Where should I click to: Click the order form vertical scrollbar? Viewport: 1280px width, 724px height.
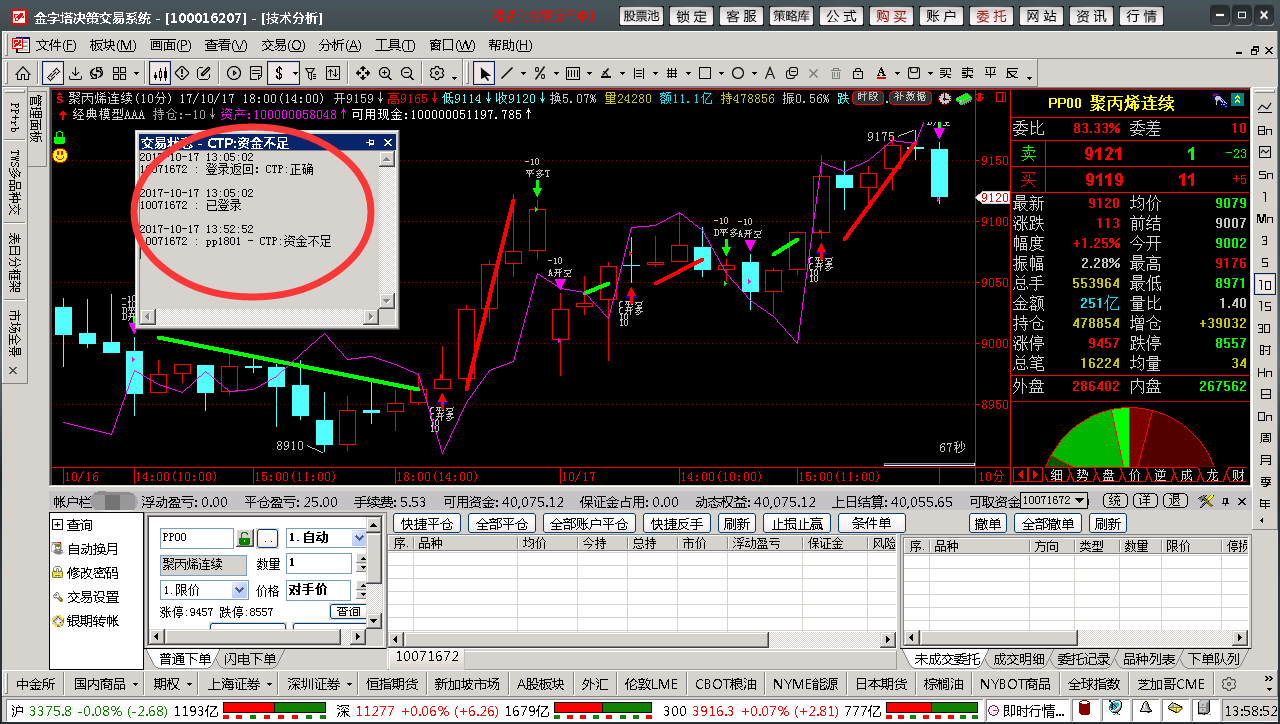point(374,573)
